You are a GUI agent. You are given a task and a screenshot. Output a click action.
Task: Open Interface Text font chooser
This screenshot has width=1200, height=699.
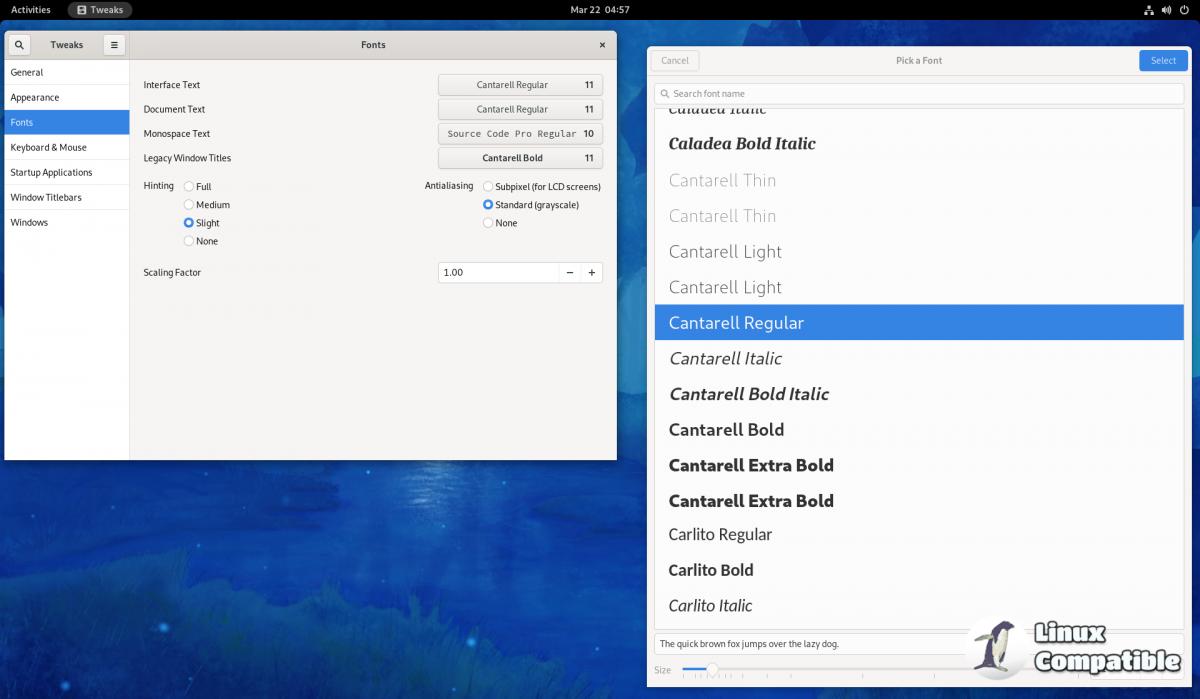click(520, 85)
